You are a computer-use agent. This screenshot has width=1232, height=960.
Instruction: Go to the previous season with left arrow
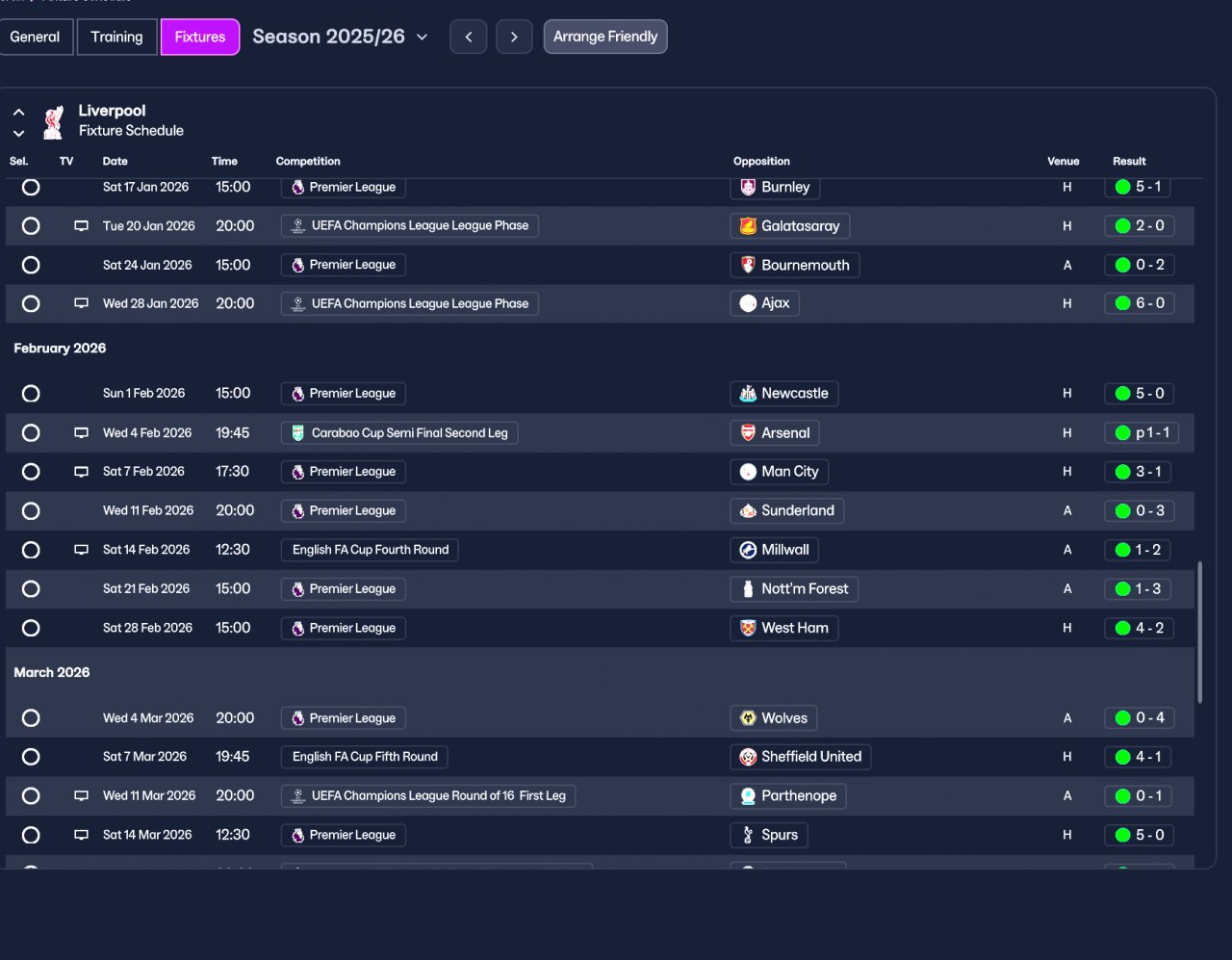[469, 37]
